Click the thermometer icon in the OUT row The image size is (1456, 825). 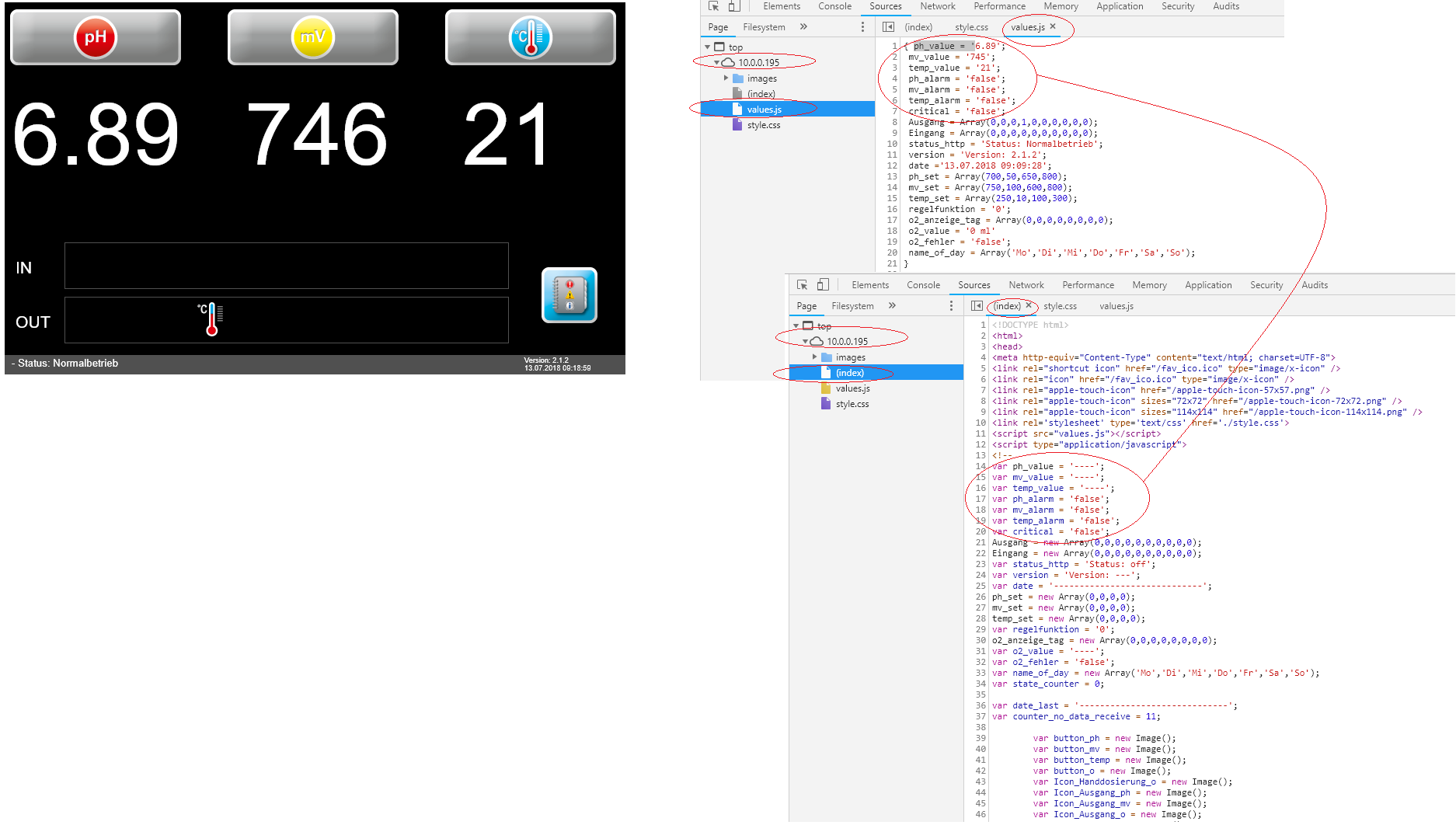click(x=211, y=319)
